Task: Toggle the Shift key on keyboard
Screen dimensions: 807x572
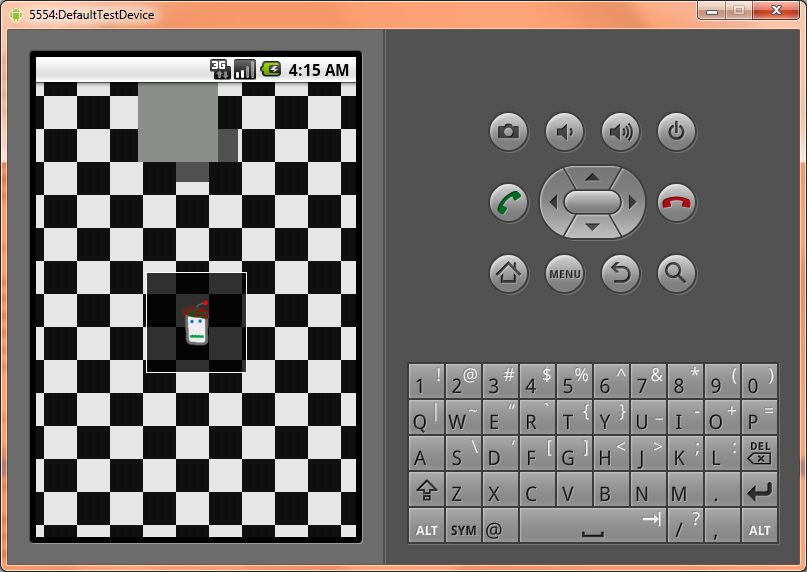Action: click(x=426, y=492)
